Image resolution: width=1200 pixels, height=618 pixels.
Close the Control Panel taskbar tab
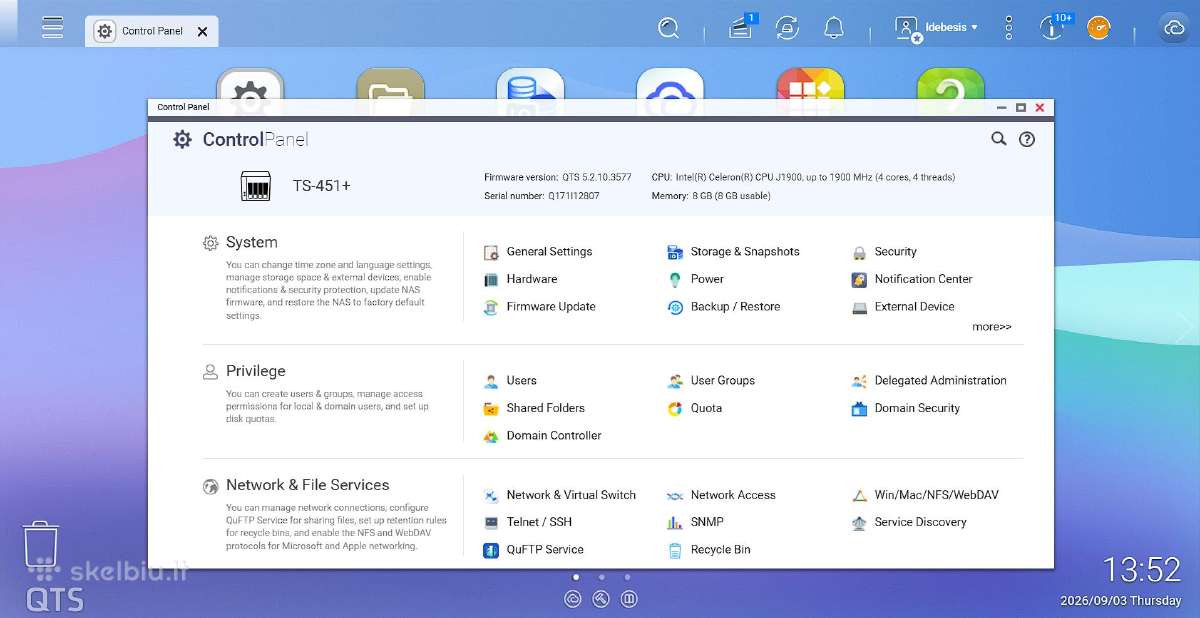point(202,31)
